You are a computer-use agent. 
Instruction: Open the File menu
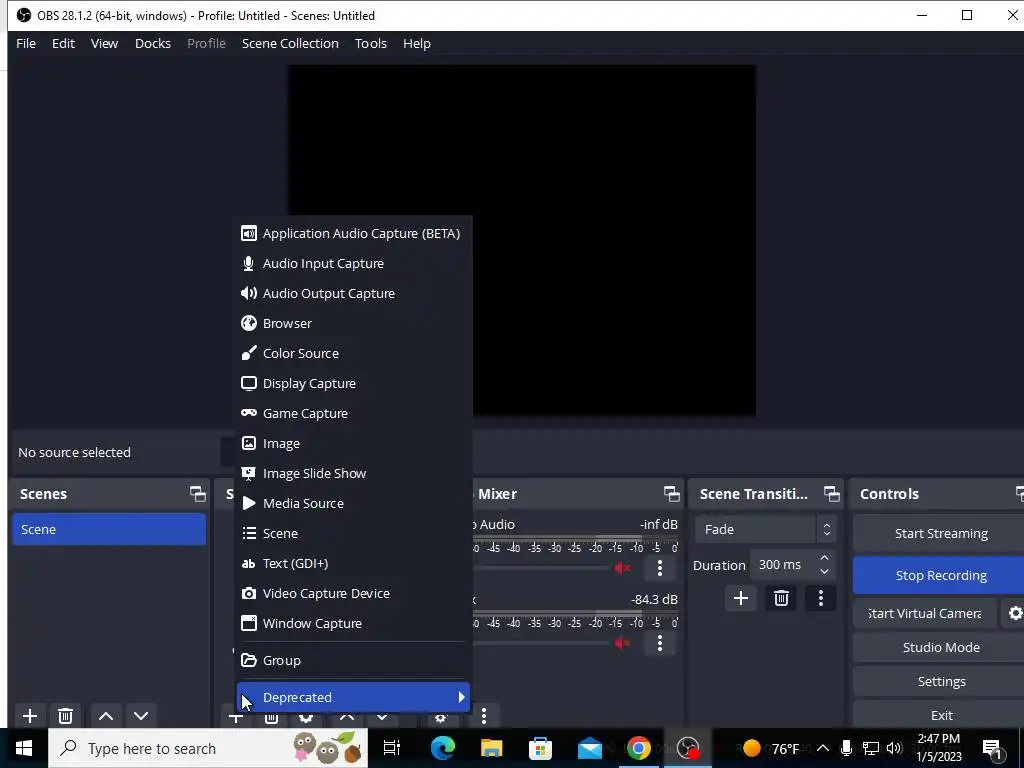pos(26,43)
